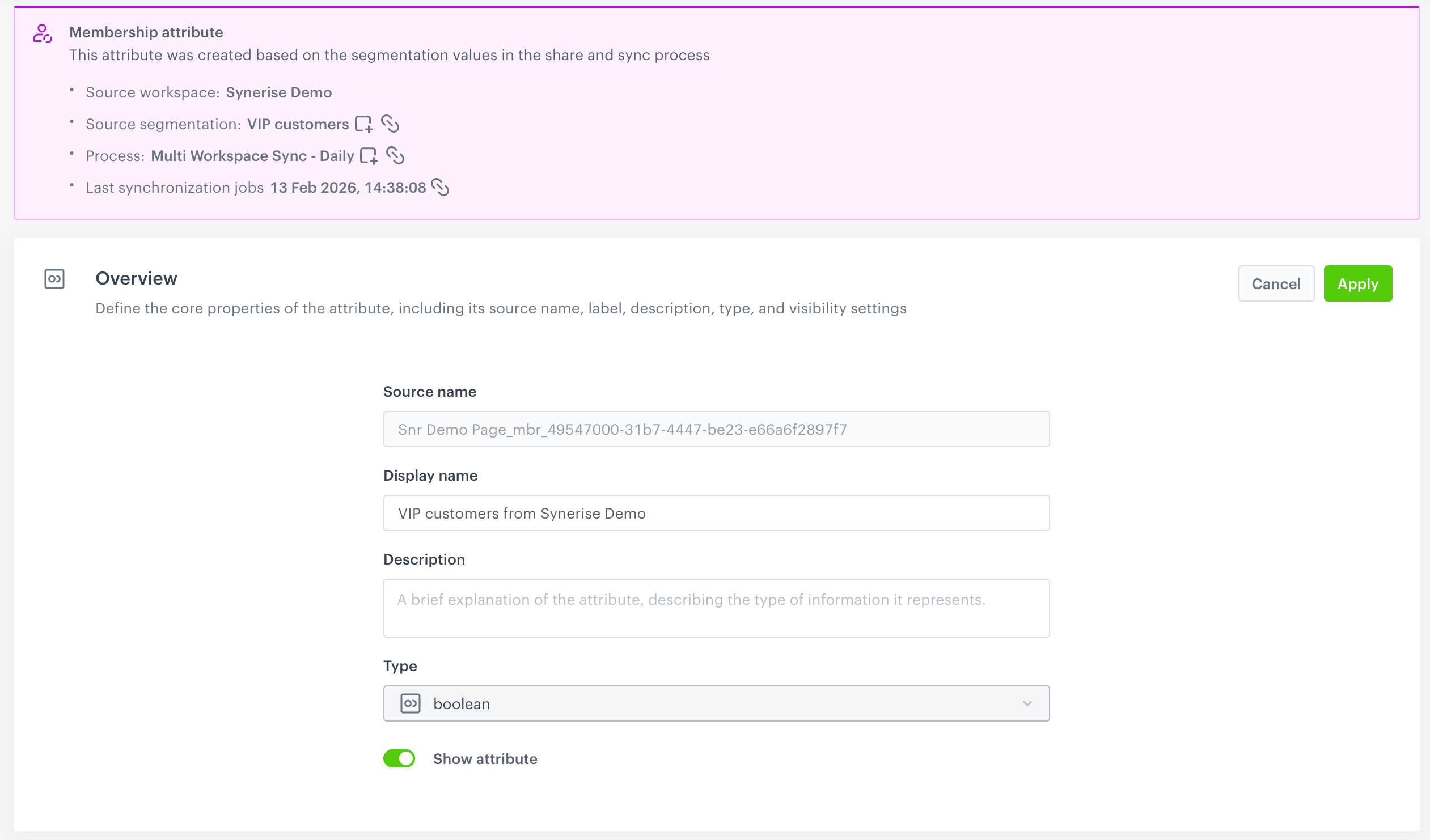Copy link to last synchronization jobs
Screen dimensions: 1430x840
pos(442,187)
